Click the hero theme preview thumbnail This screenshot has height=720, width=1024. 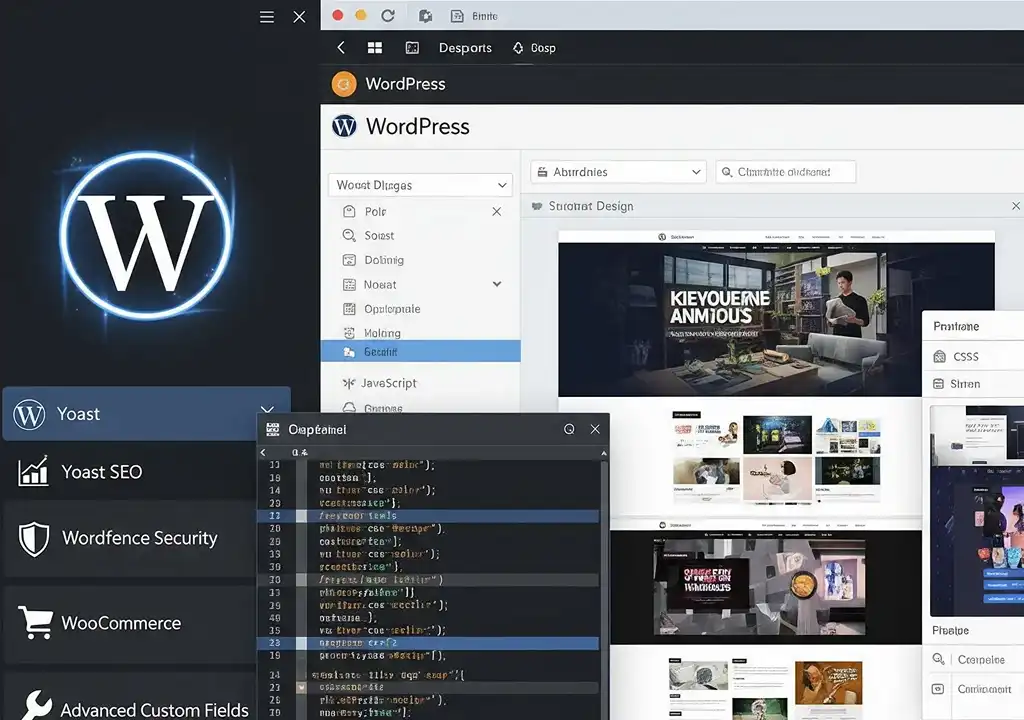(776, 314)
